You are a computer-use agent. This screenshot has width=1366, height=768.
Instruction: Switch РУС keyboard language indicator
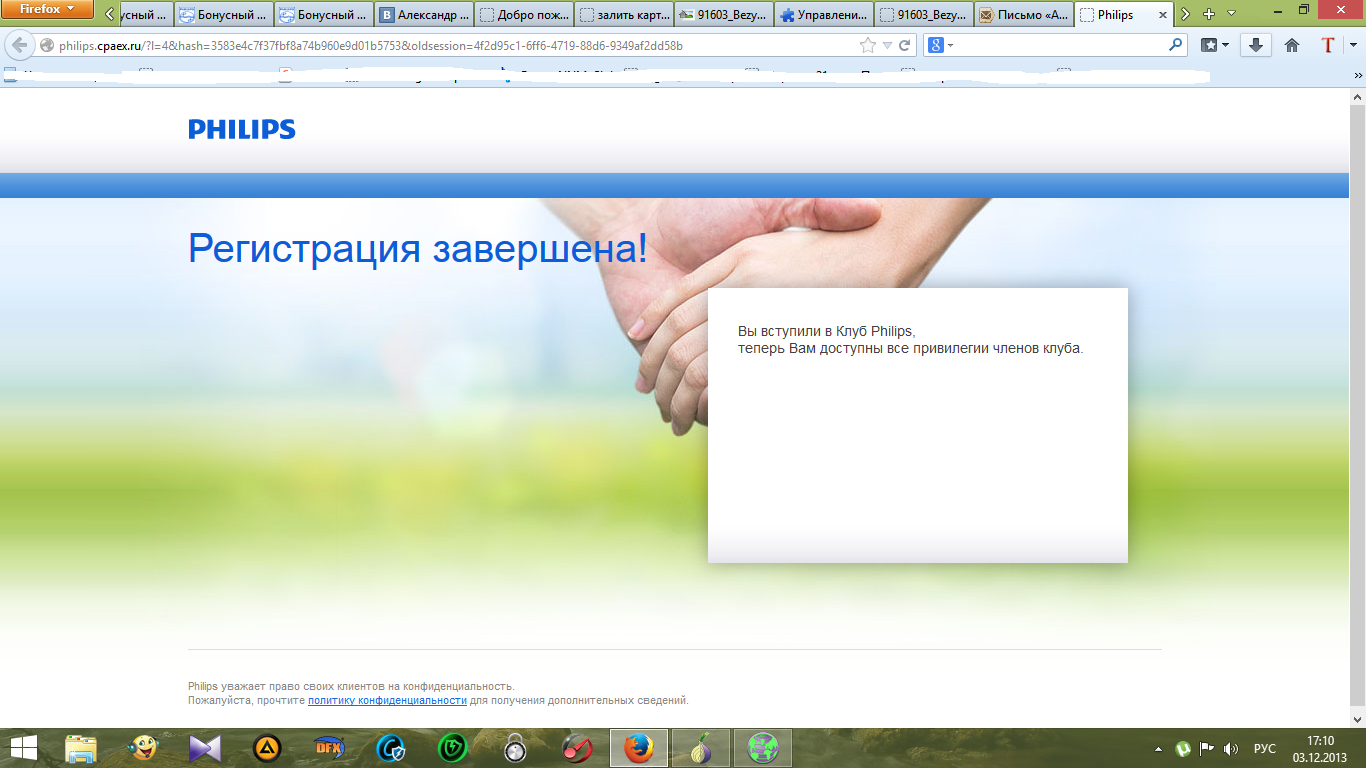(1265, 748)
